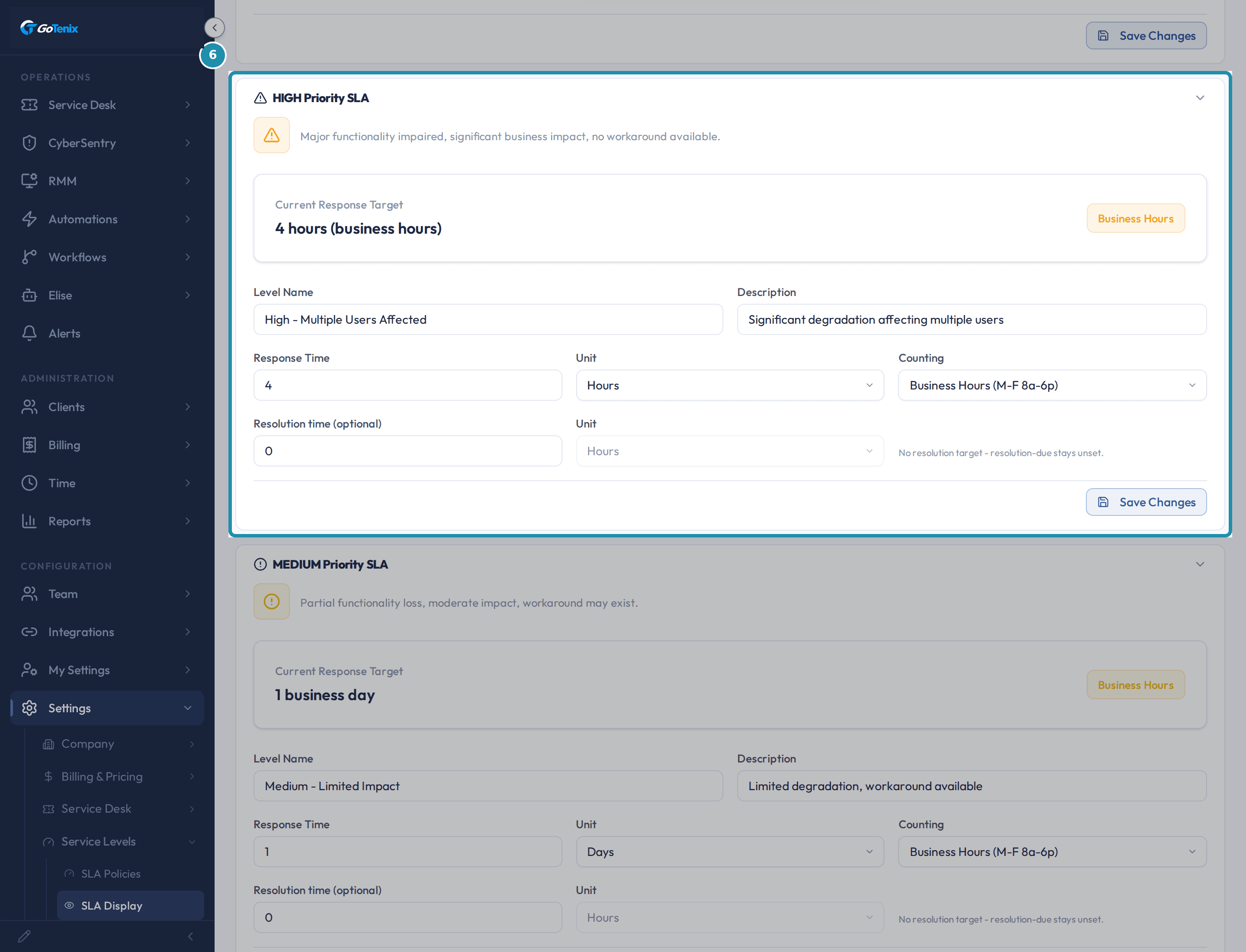The height and width of the screenshot is (952, 1246).
Task: Open HIGH priority response Unit dropdown
Action: click(x=730, y=385)
